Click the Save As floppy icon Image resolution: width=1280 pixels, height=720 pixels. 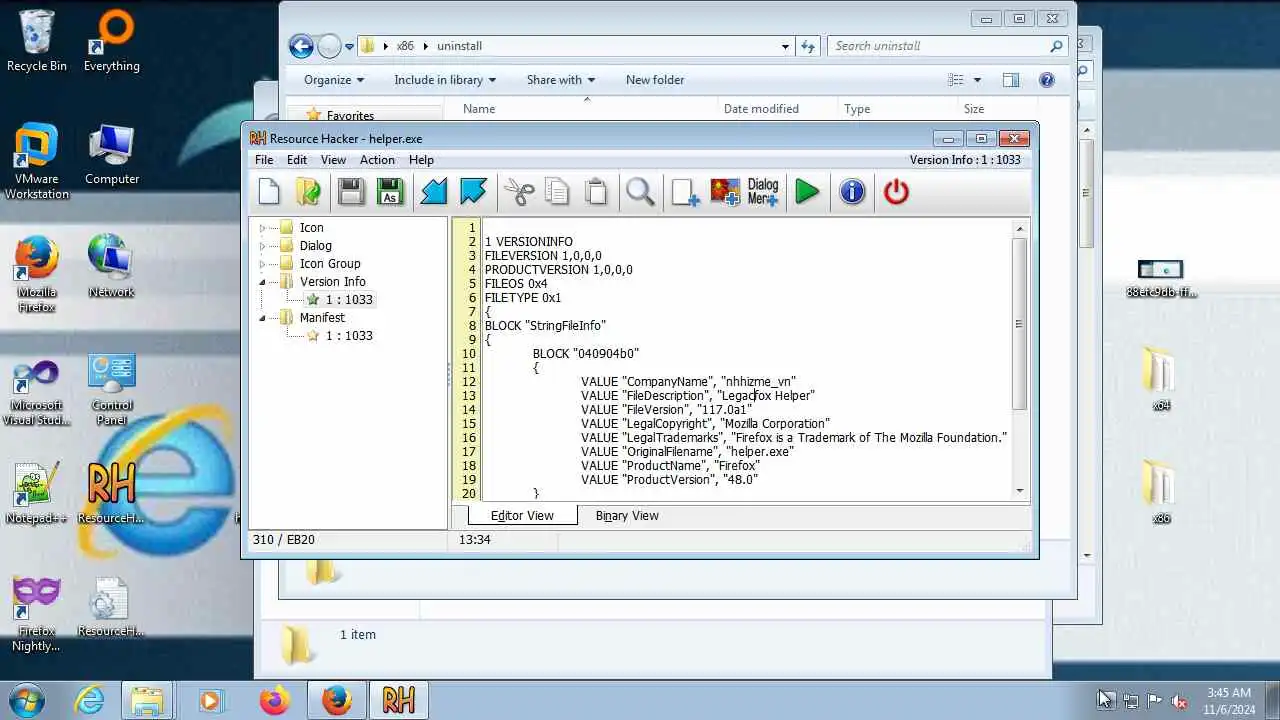390,191
